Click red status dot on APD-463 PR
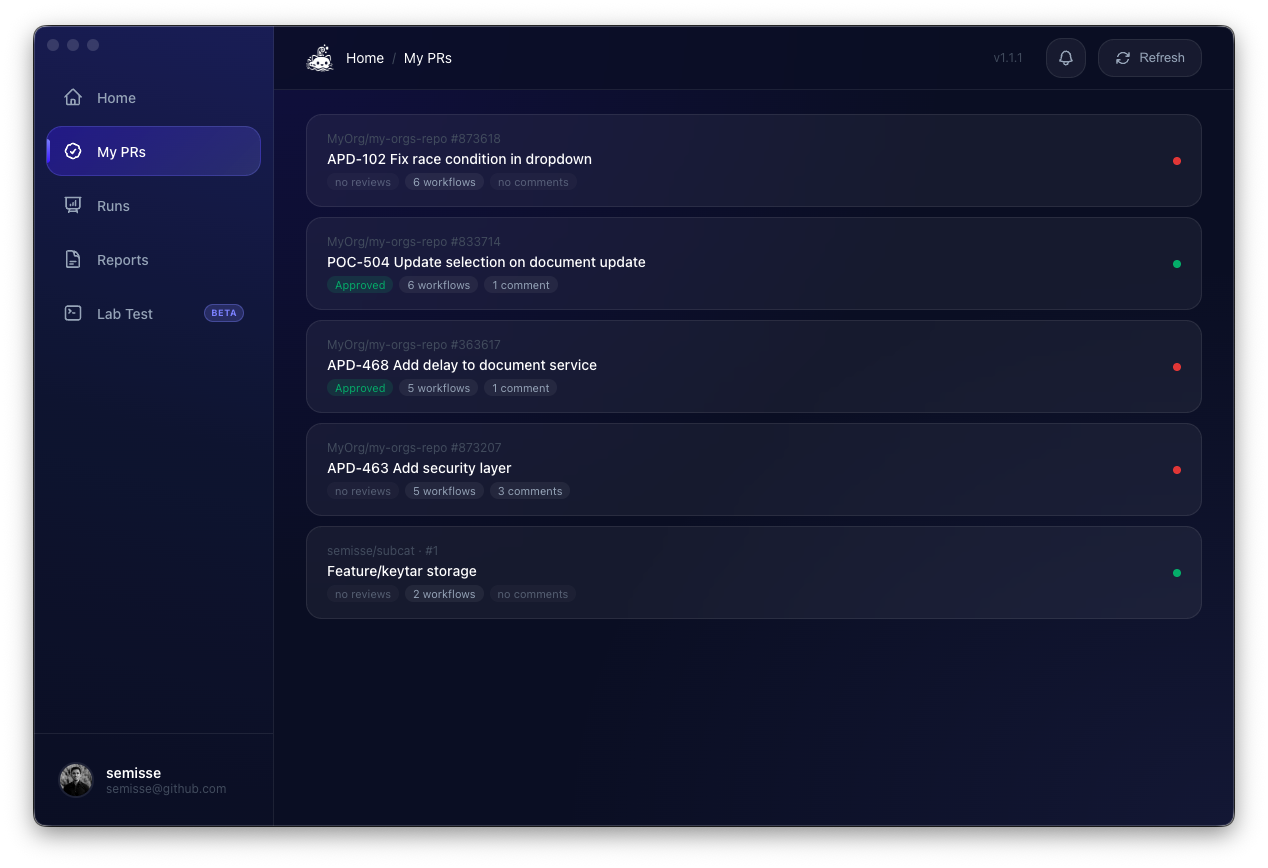This screenshot has width=1268, height=868. (x=1177, y=470)
